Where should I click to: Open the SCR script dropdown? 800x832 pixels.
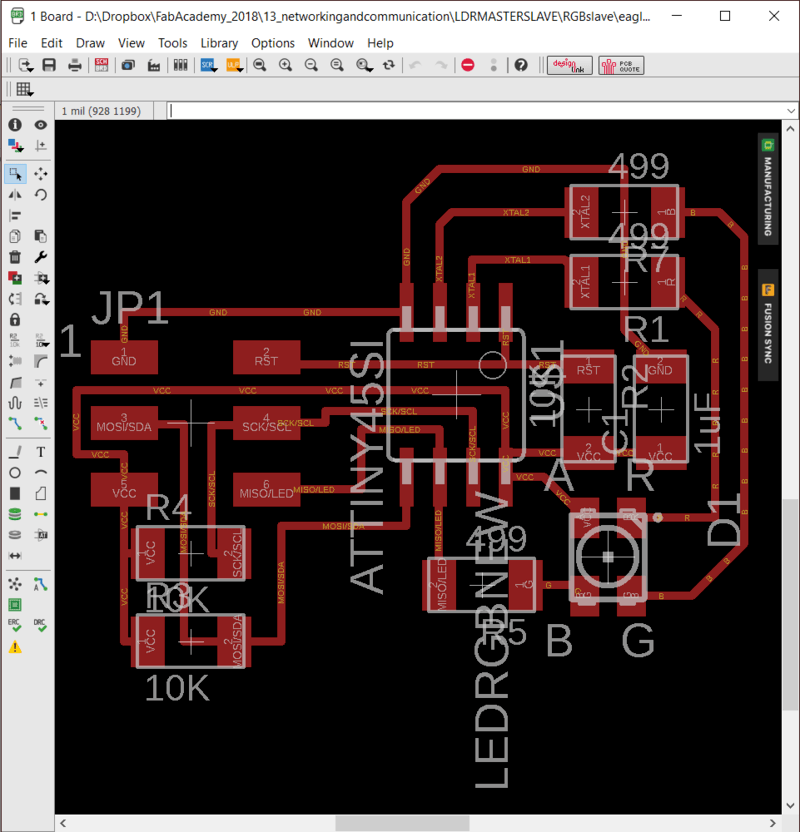208,65
